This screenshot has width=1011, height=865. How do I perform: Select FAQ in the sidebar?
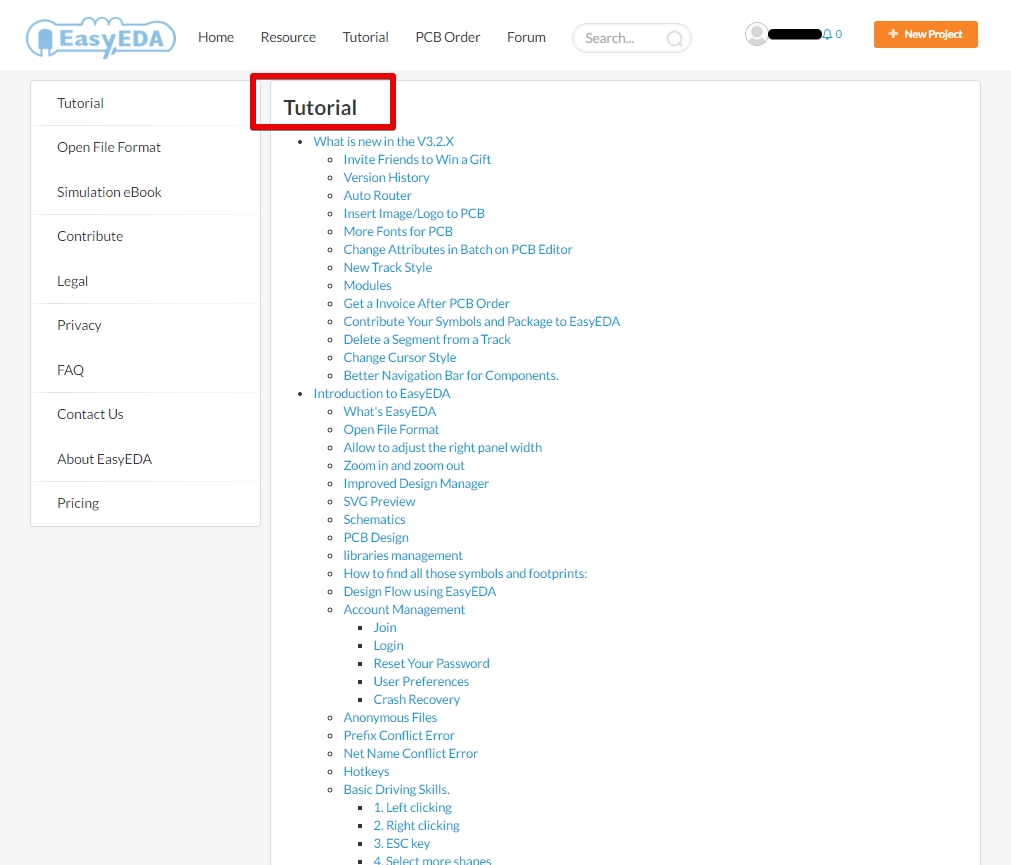click(70, 371)
